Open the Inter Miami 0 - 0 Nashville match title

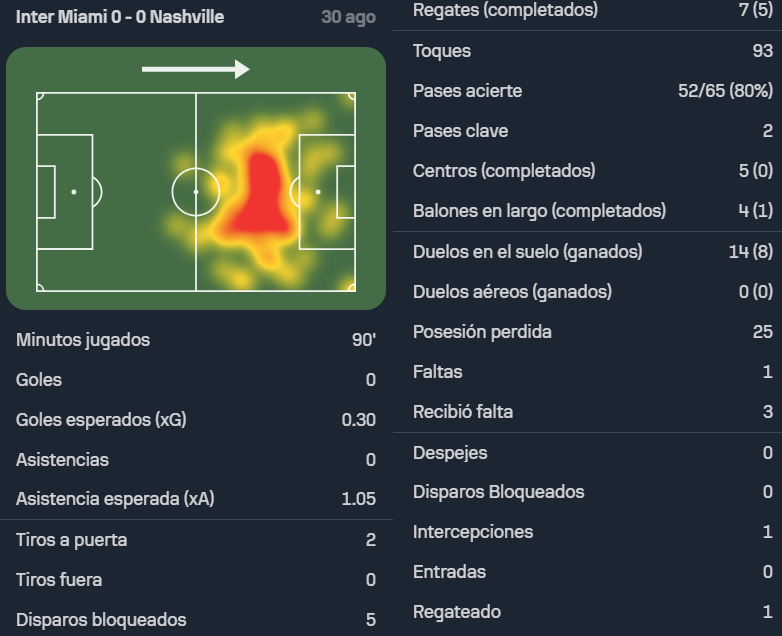coord(120,17)
